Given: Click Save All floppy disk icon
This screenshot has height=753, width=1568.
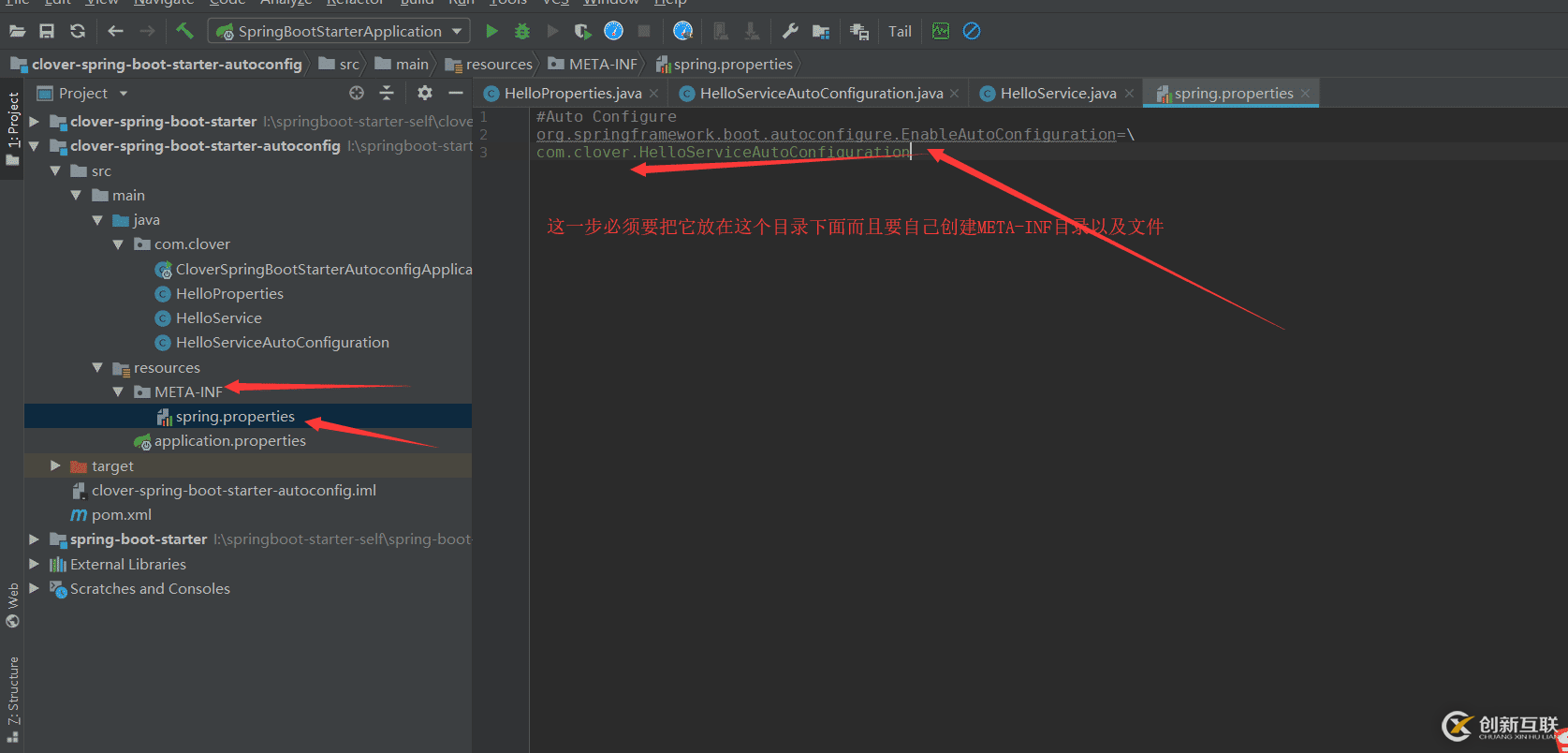Looking at the screenshot, I should (x=47, y=31).
